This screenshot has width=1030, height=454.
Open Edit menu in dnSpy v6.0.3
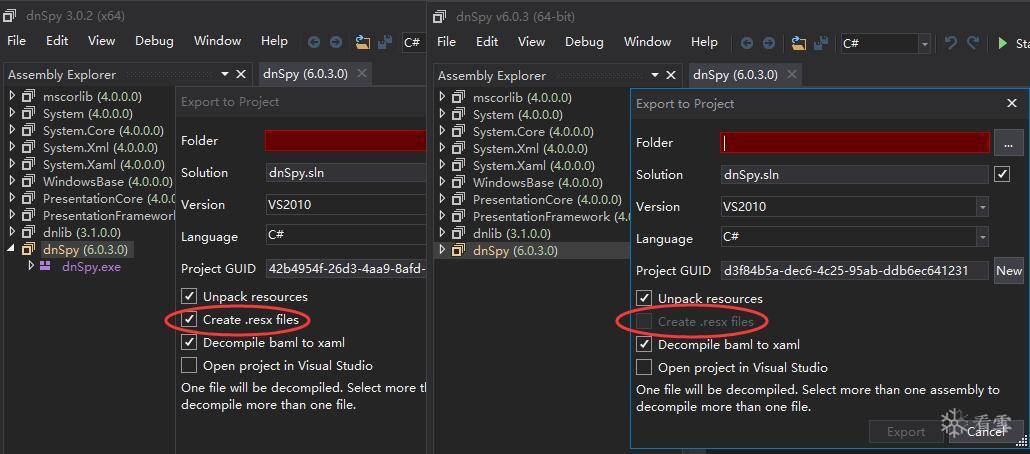pyautogui.click(x=487, y=41)
